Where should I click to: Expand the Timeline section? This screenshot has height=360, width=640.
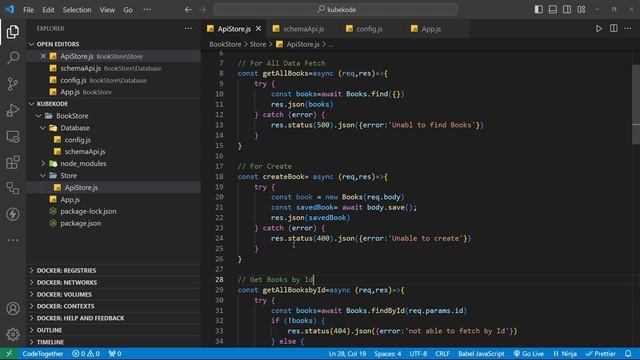coord(114,342)
